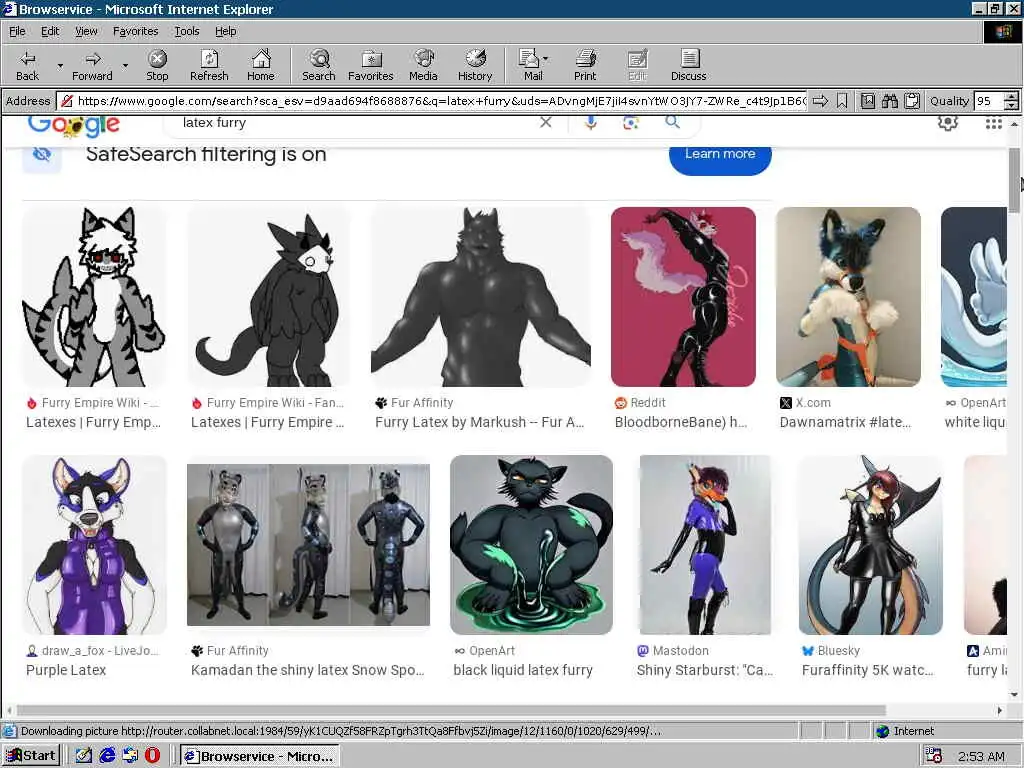This screenshot has width=1024, height=768.
Task: Open Google settings gear icon
Action: tap(948, 122)
